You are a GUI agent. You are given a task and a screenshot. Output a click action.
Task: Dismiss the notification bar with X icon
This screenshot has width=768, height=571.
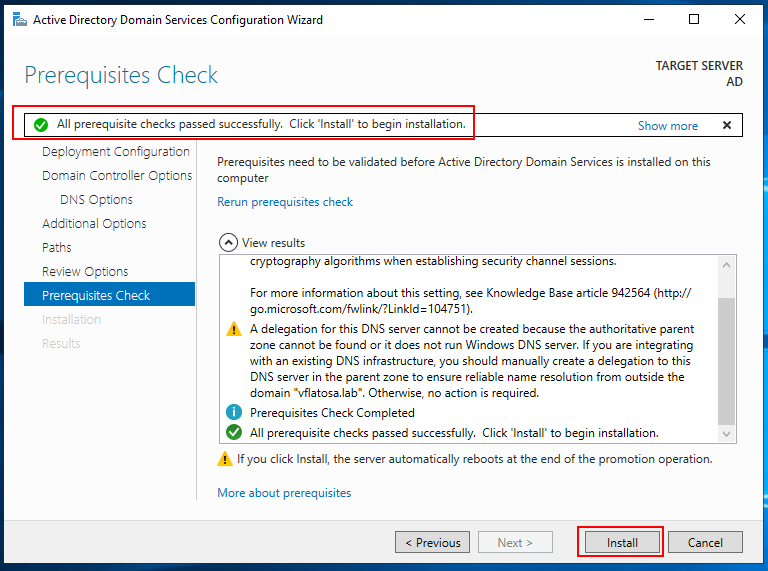(x=727, y=125)
